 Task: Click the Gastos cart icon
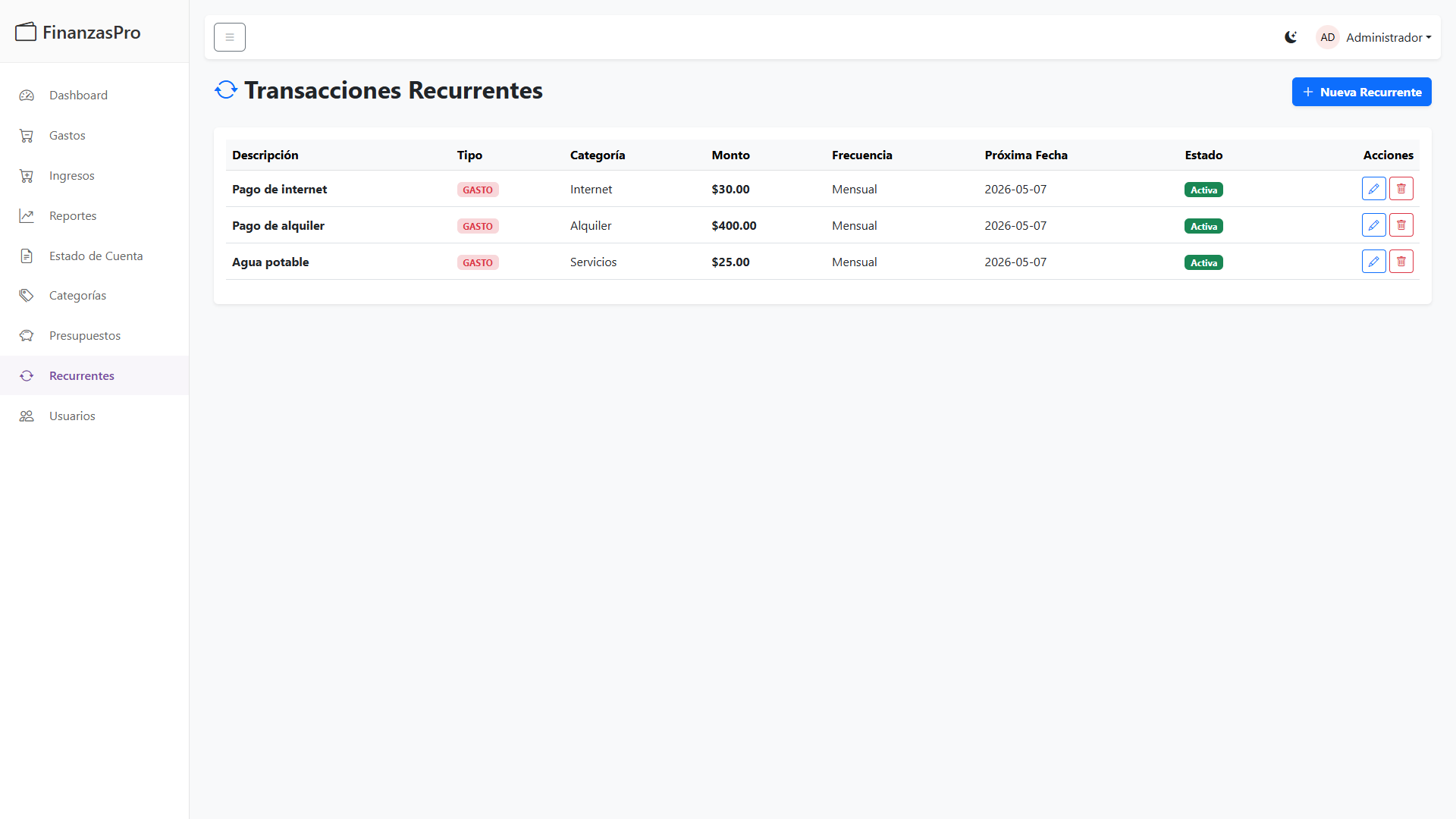pyautogui.click(x=27, y=136)
